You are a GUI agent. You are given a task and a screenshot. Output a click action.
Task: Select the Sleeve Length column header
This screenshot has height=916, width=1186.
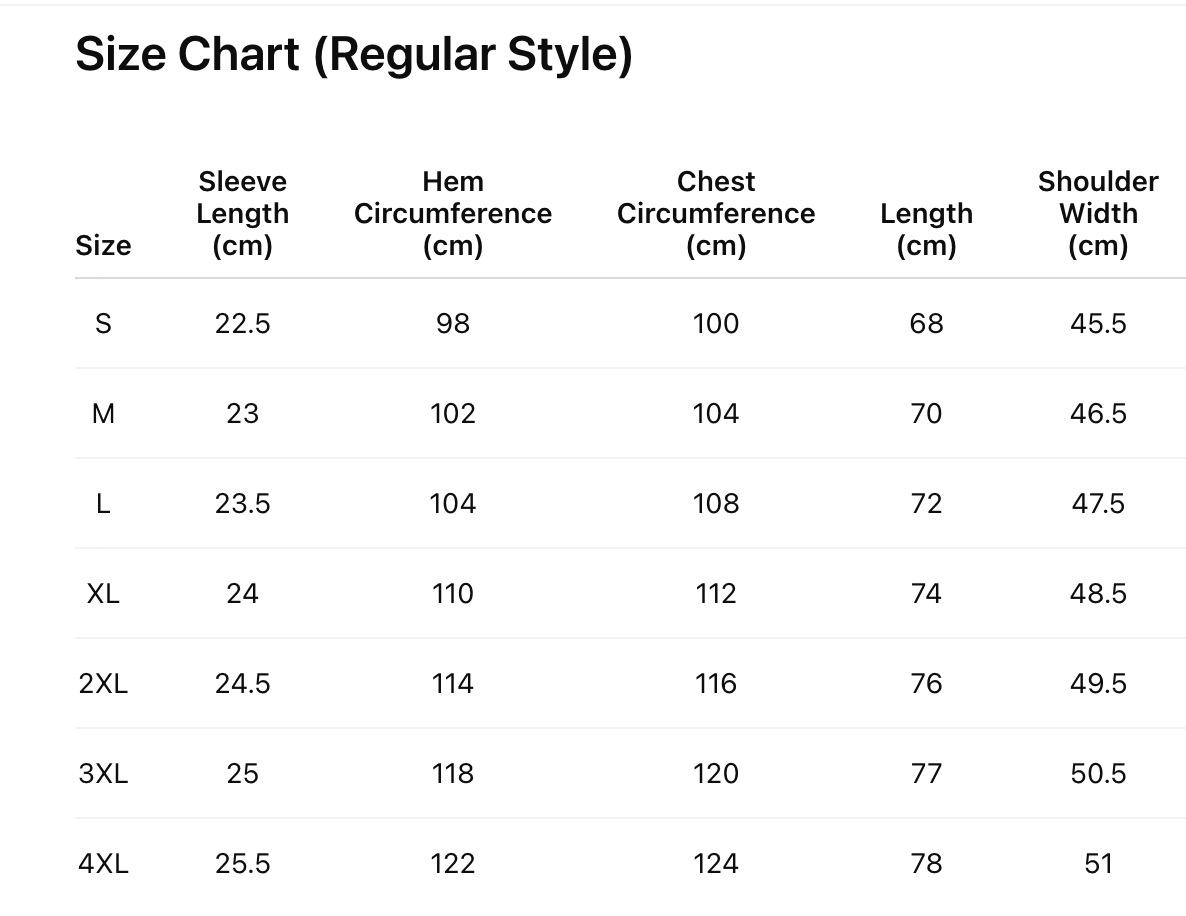click(x=242, y=214)
